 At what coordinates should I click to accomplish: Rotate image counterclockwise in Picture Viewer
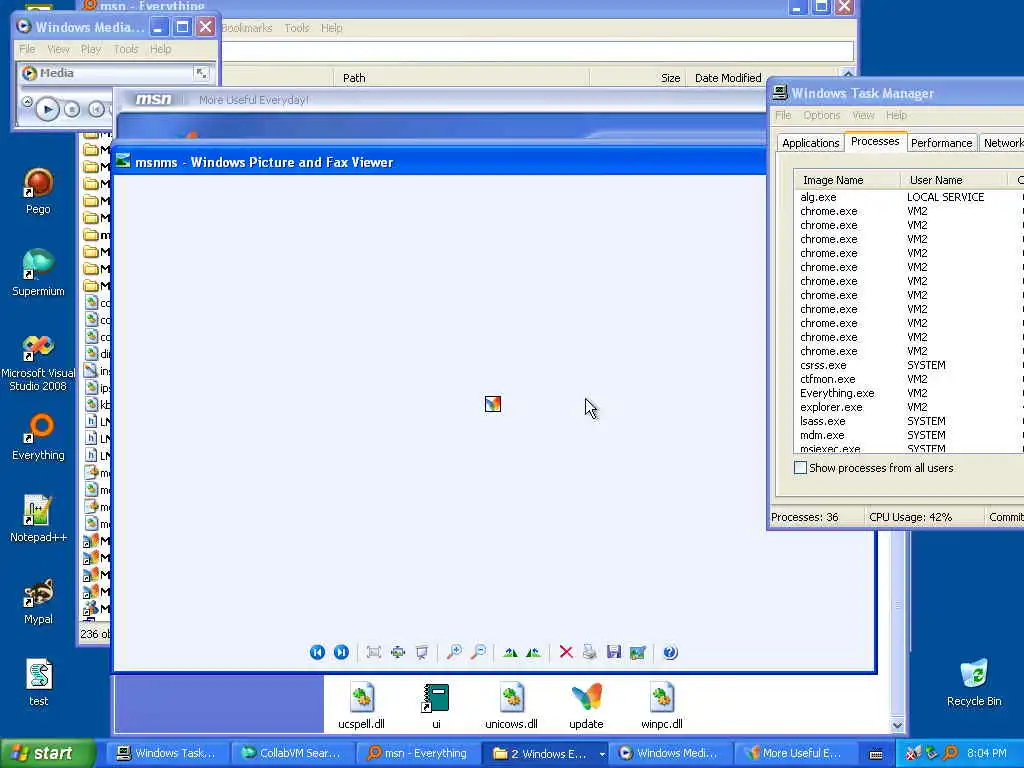coord(534,652)
